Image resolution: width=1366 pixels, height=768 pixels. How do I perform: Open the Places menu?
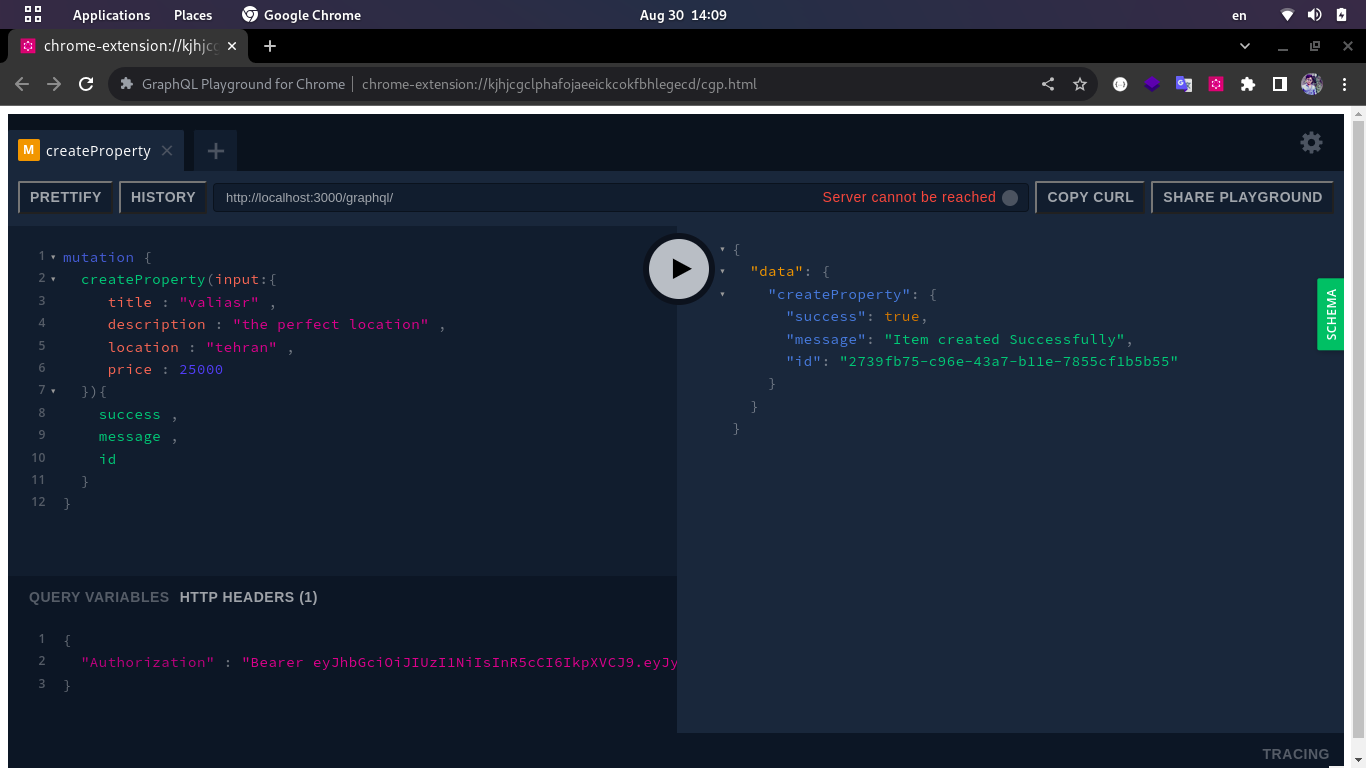coord(193,15)
